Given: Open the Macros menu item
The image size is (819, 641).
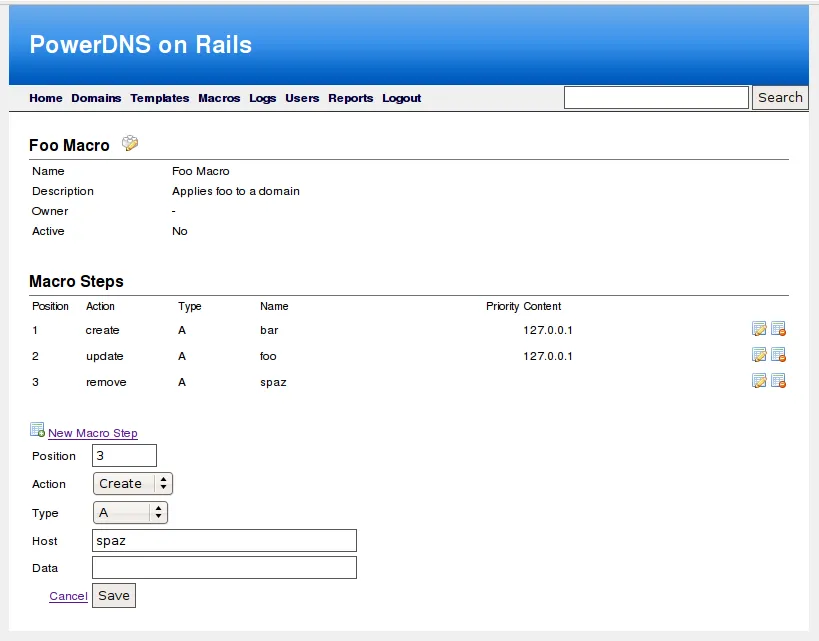Looking at the screenshot, I should click(x=219, y=98).
